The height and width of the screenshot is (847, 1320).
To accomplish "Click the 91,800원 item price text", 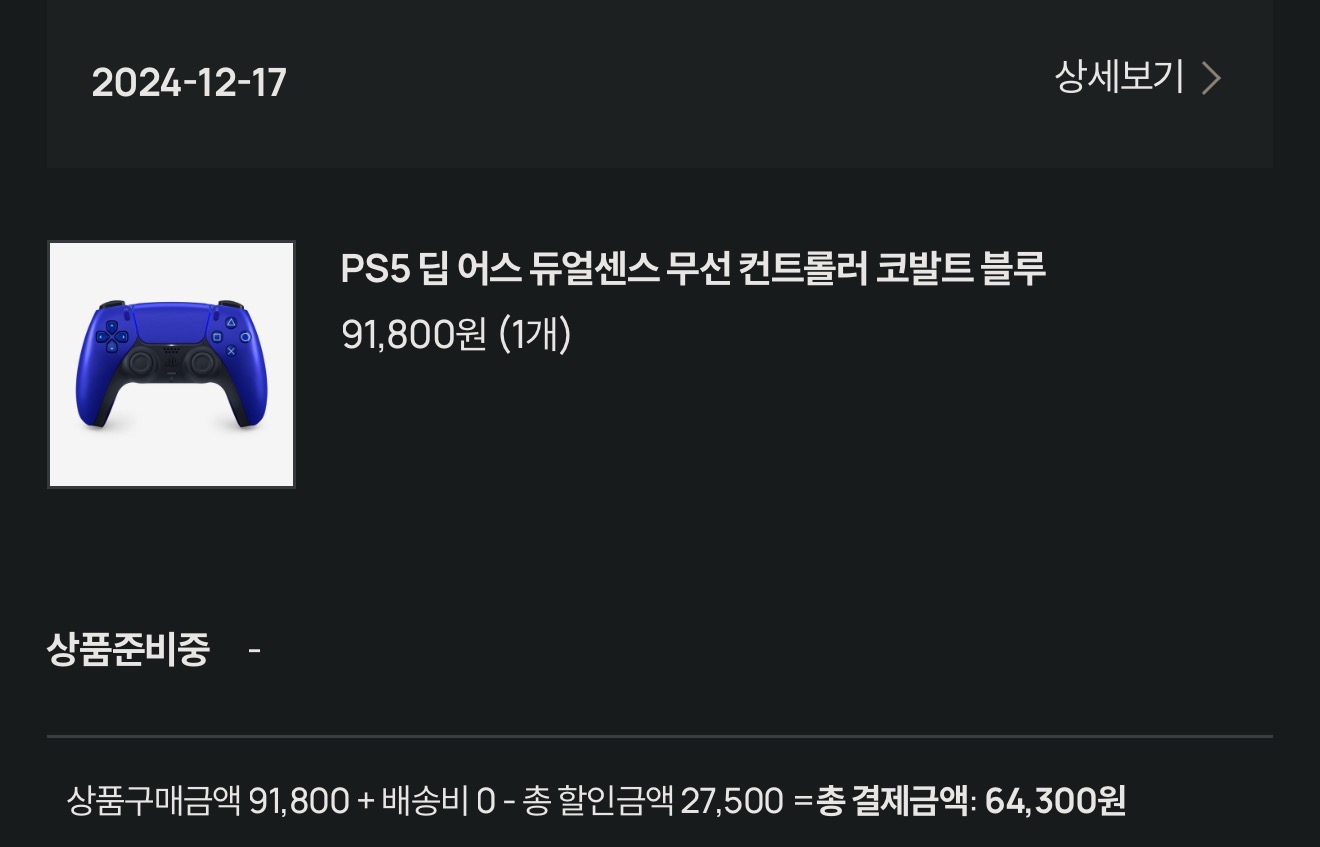I will pyautogui.click(x=413, y=335).
